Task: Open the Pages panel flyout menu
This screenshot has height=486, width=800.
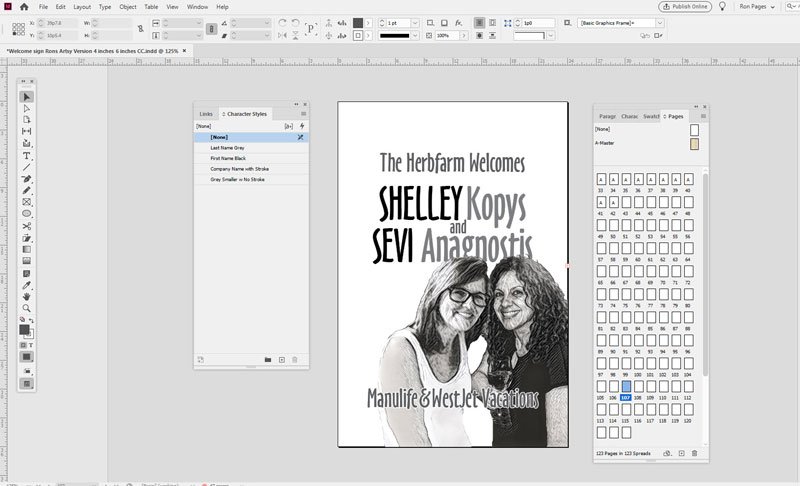Action: coord(703,116)
